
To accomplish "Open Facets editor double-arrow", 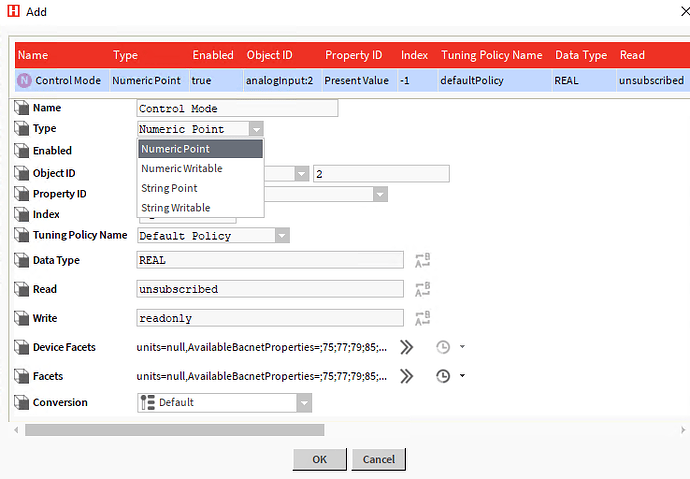I will coord(407,376).
